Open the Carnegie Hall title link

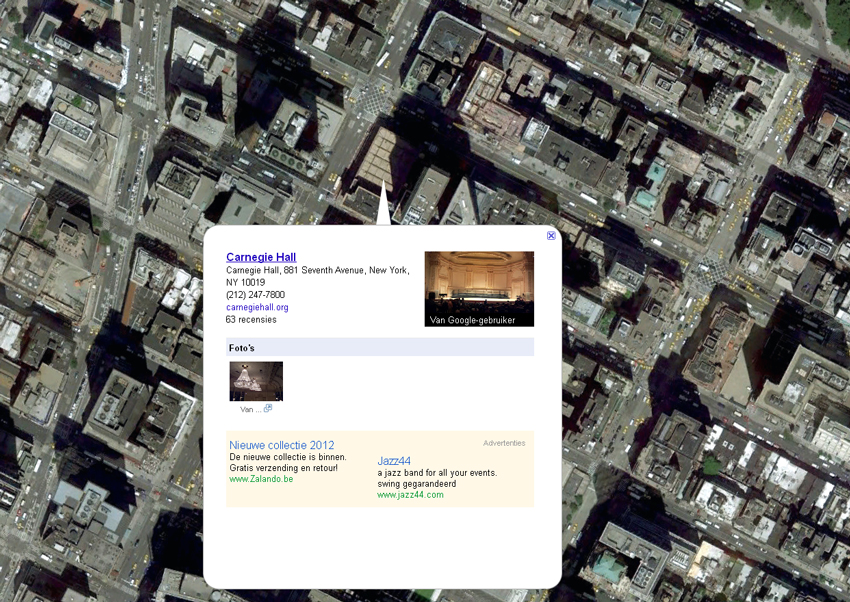[x=261, y=257]
